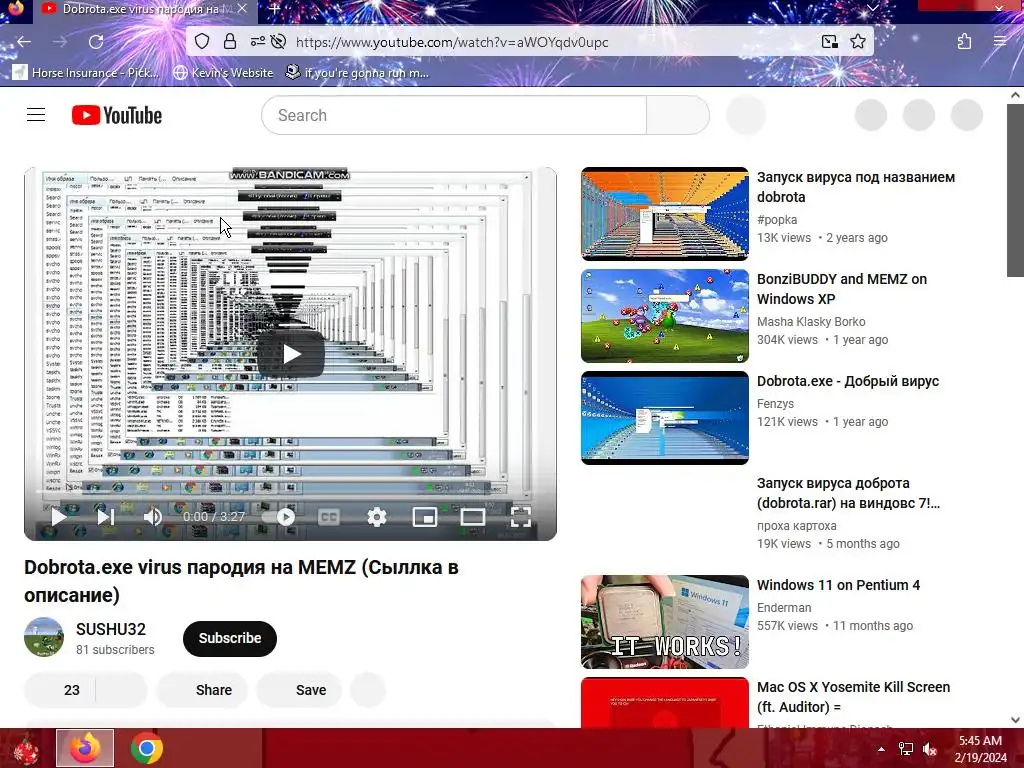Click the video progress bar
Screen dimensions: 1024x768
pyautogui.click(x=290, y=492)
